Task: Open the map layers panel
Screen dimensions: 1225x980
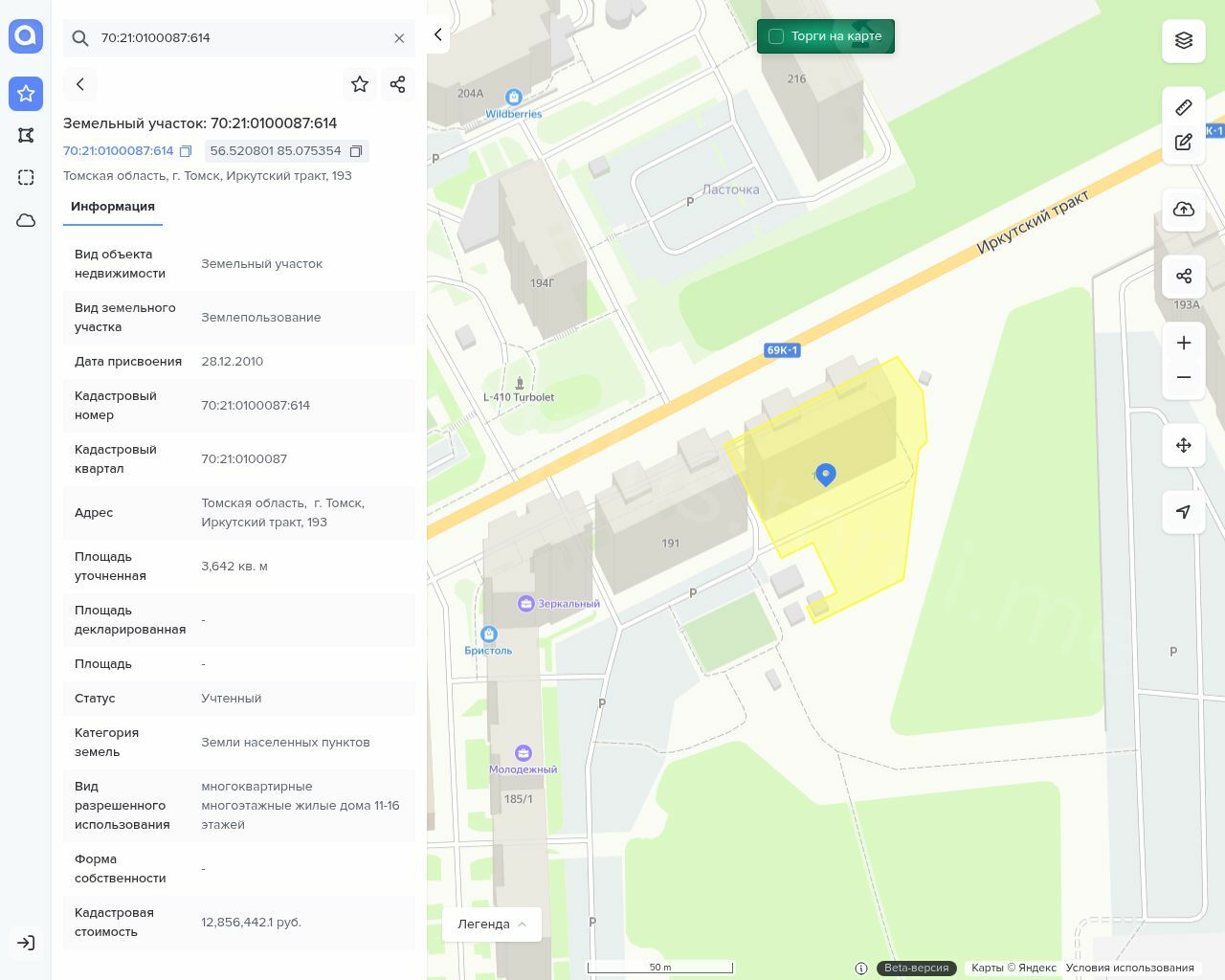Action: [1184, 40]
